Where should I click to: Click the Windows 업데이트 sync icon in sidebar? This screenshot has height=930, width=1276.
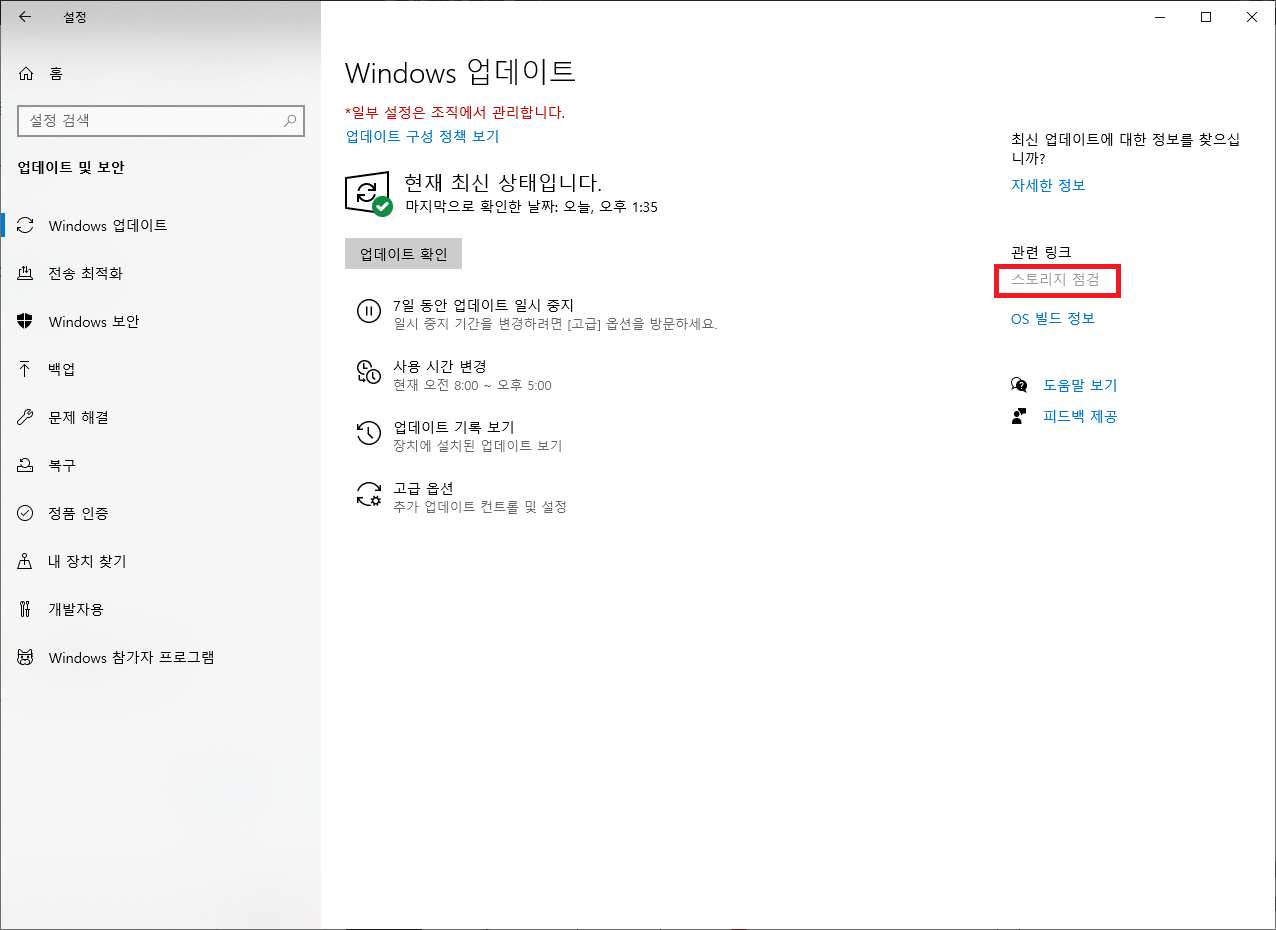click(27, 226)
